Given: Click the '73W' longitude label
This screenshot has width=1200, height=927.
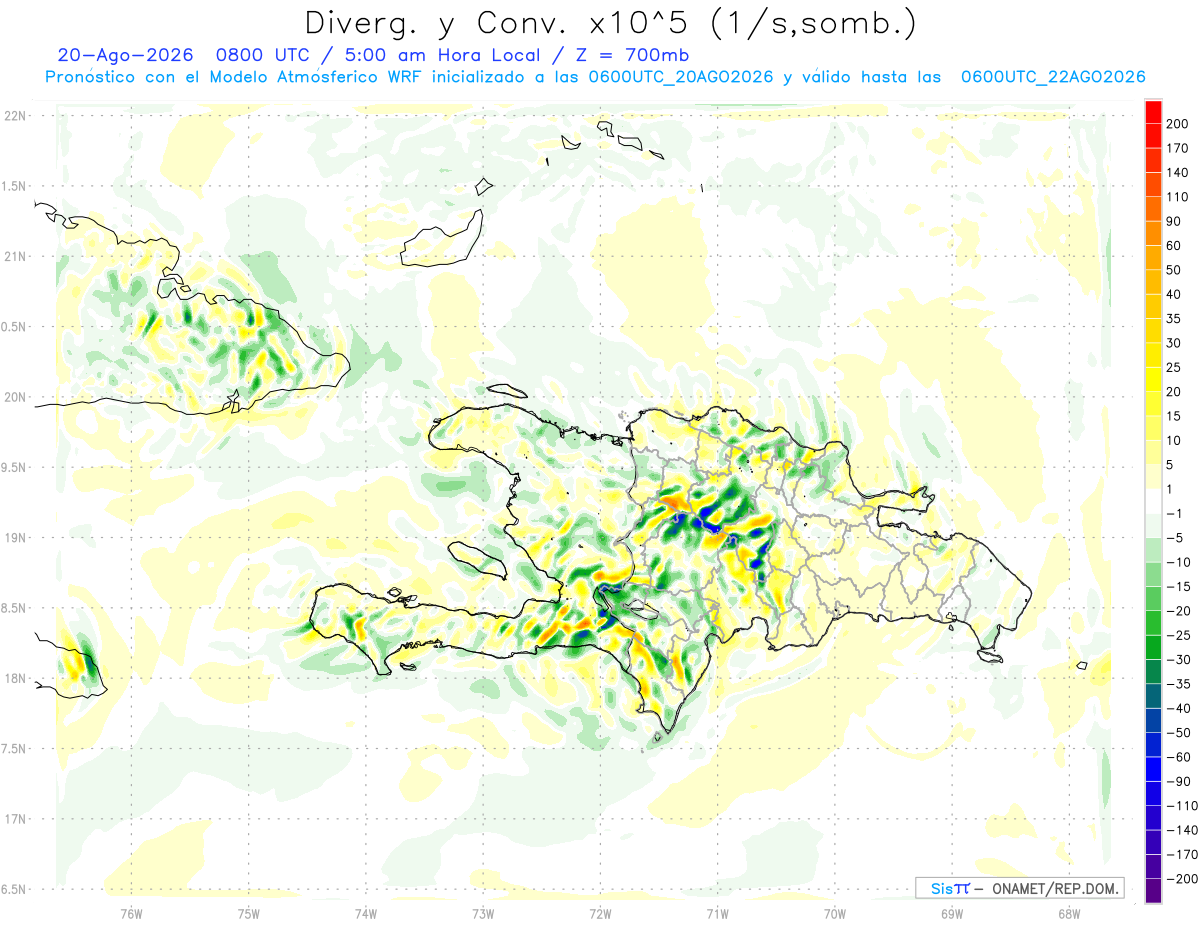Looking at the screenshot, I should point(483,913).
